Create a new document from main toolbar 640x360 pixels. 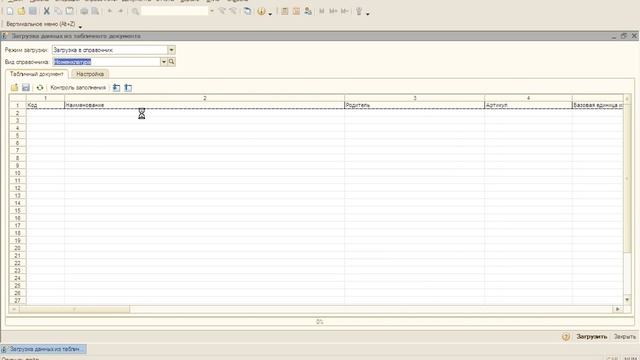pyautogui.click(x=10, y=11)
